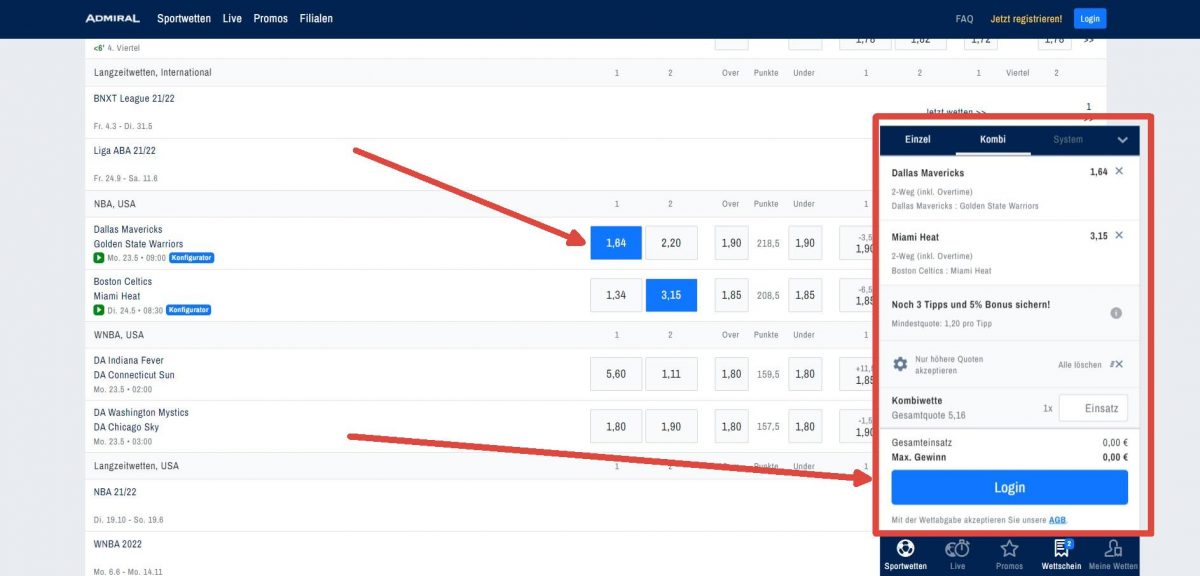Select Under 159,5 odds for Fever game
This screenshot has height=576, width=1200.
pyautogui.click(x=805, y=374)
